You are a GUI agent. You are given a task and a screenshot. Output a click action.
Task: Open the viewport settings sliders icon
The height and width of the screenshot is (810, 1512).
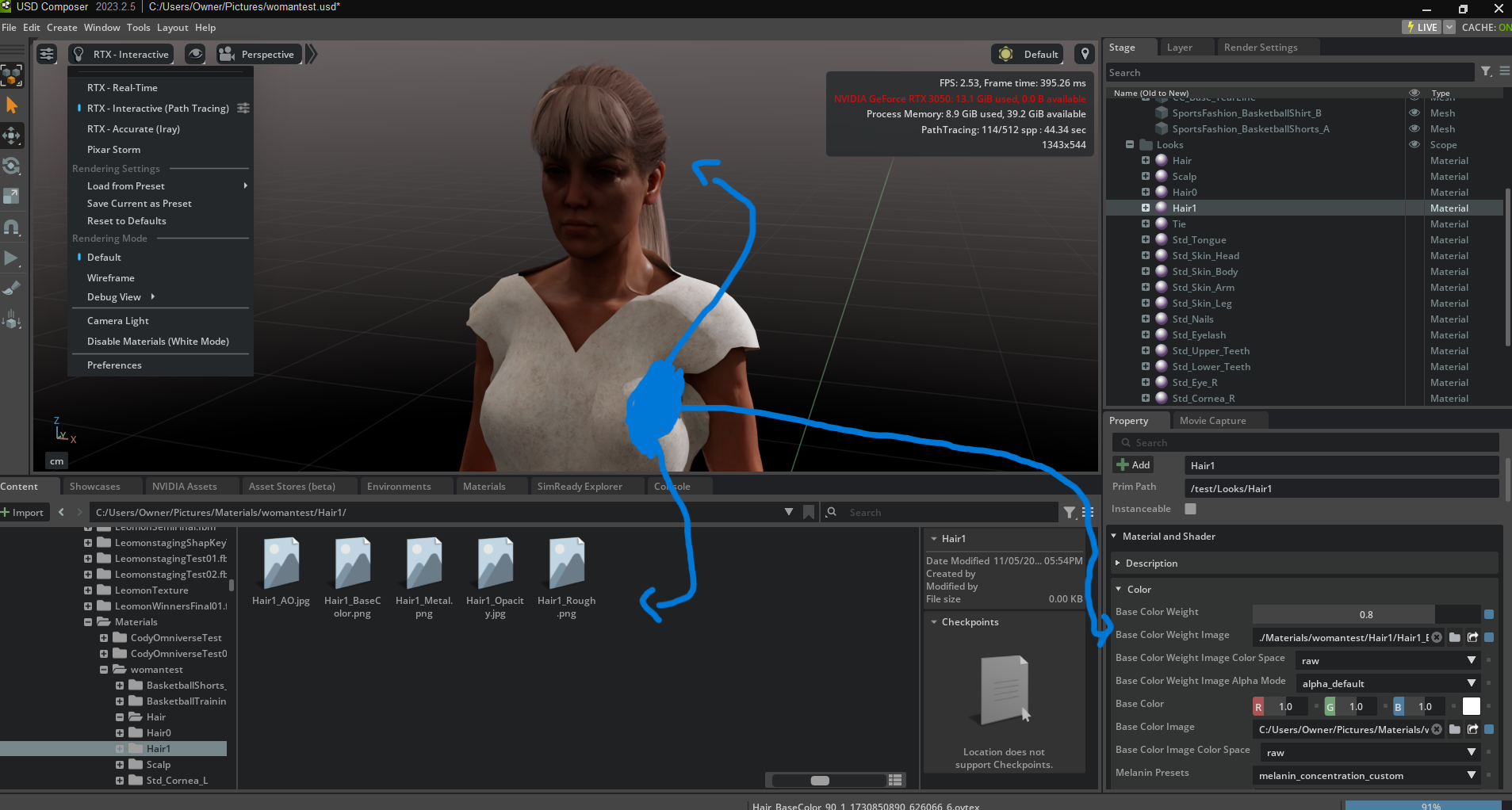point(47,54)
